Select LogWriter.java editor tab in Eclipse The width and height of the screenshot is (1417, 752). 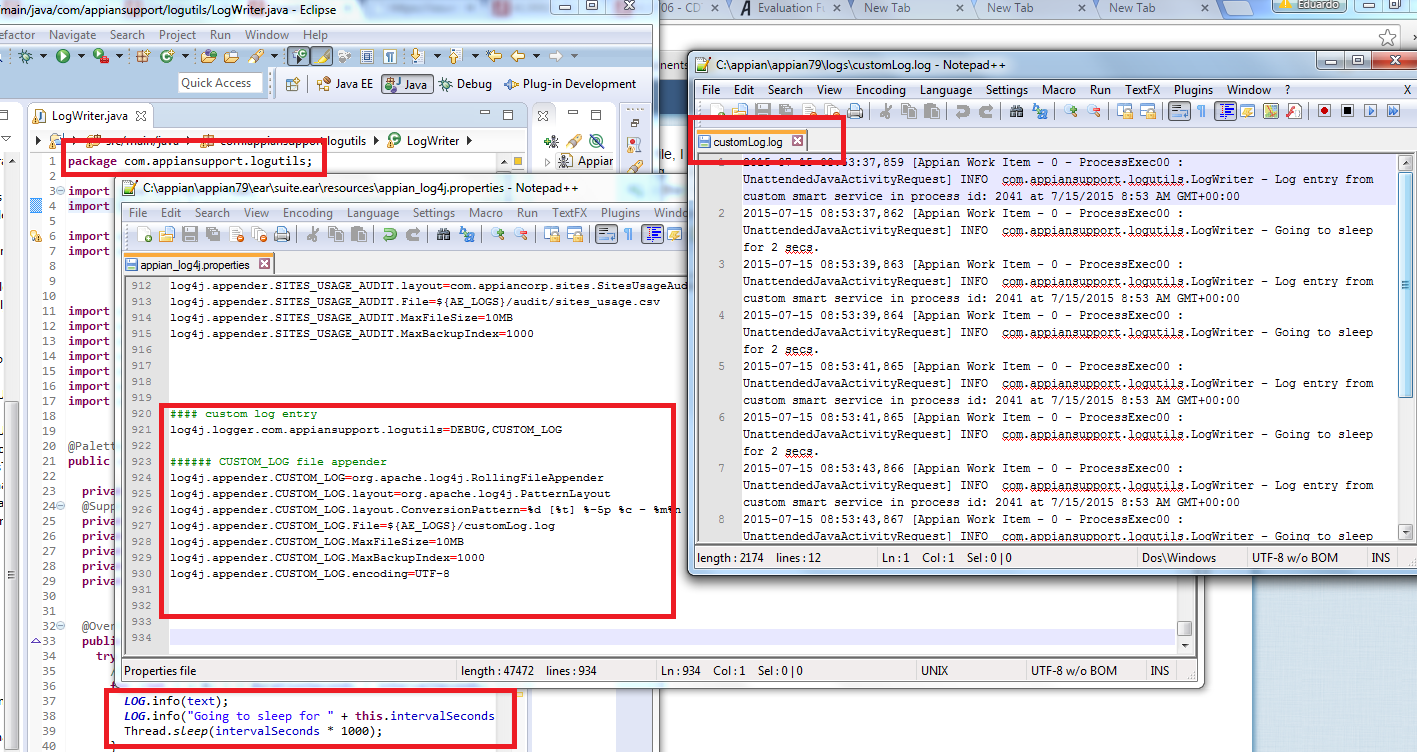click(x=90, y=116)
